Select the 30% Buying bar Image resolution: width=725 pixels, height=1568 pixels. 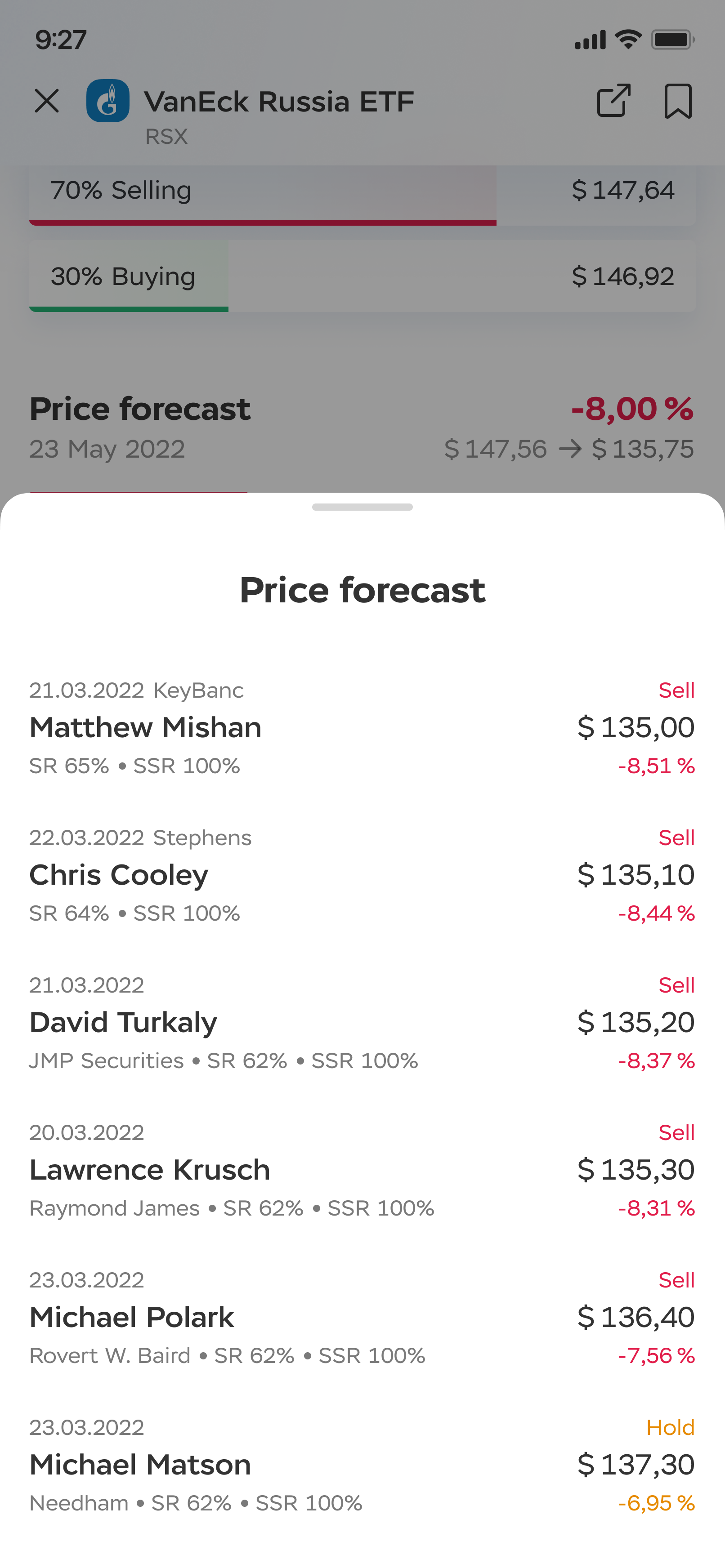[362, 276]
